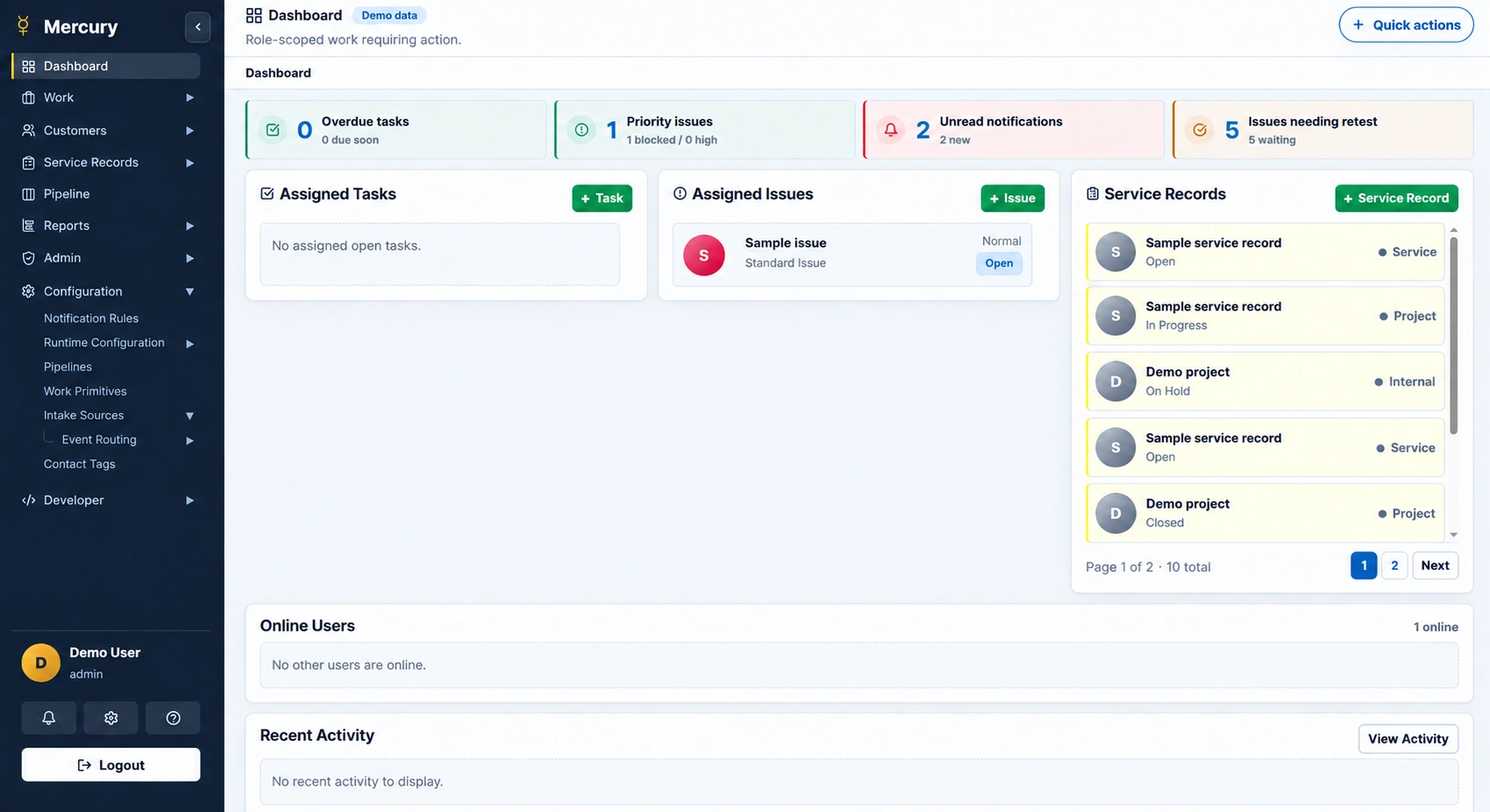The width and height of the screenshot is (1490, 812).
Task: Open Contact Tags in sidebar
Action: pyautogui.click(x=80, y=464)
